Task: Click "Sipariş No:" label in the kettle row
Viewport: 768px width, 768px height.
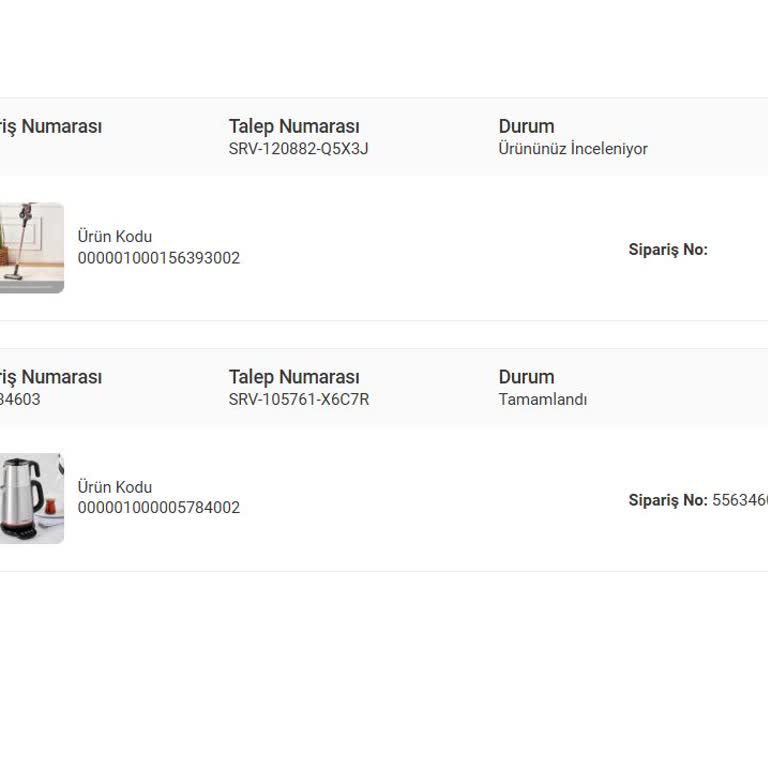Action: [667, 500]
